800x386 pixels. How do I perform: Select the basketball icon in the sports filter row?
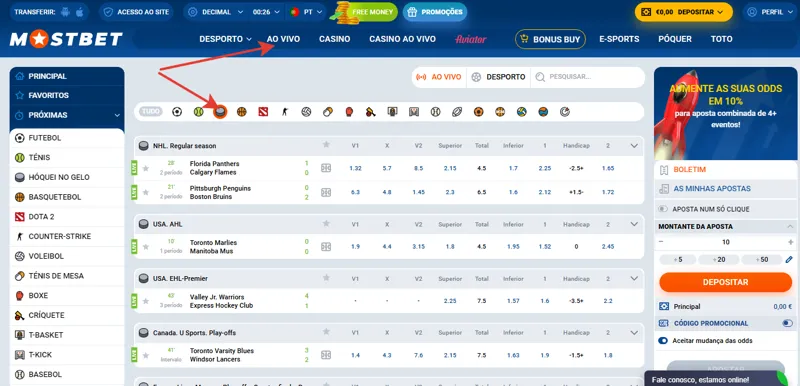[242, 112]
